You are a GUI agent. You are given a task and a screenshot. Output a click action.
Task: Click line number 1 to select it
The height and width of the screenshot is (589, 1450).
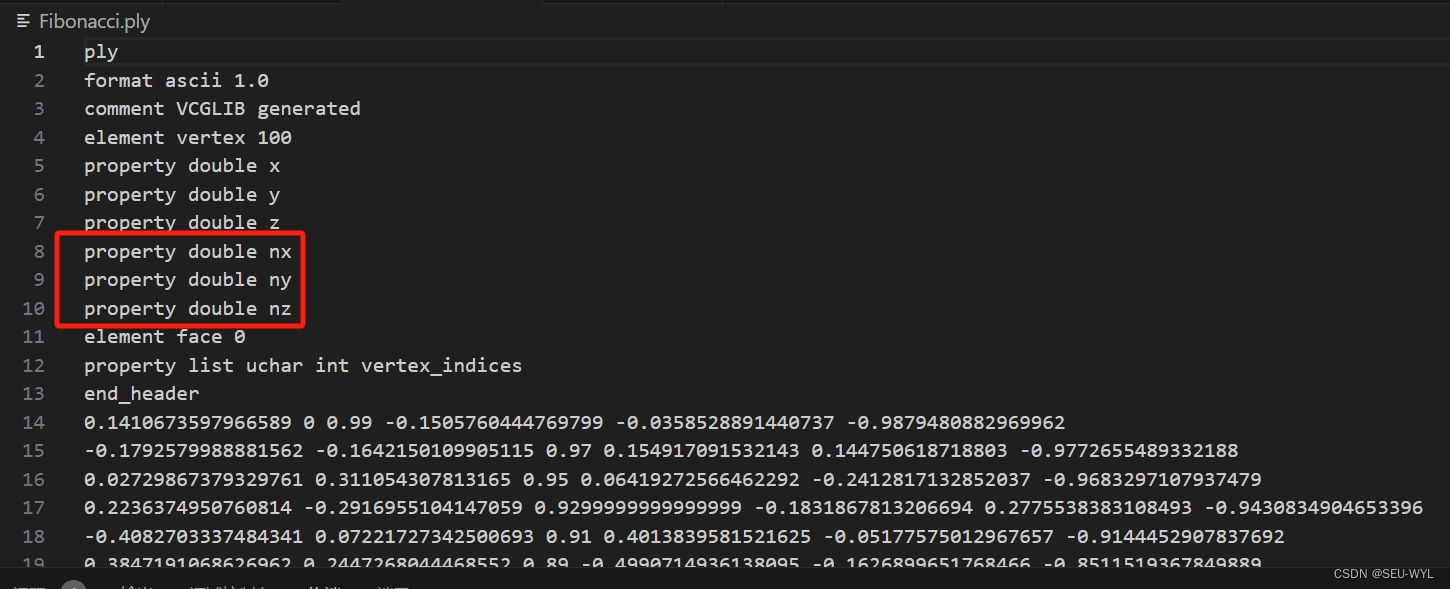tap(38, 51)
